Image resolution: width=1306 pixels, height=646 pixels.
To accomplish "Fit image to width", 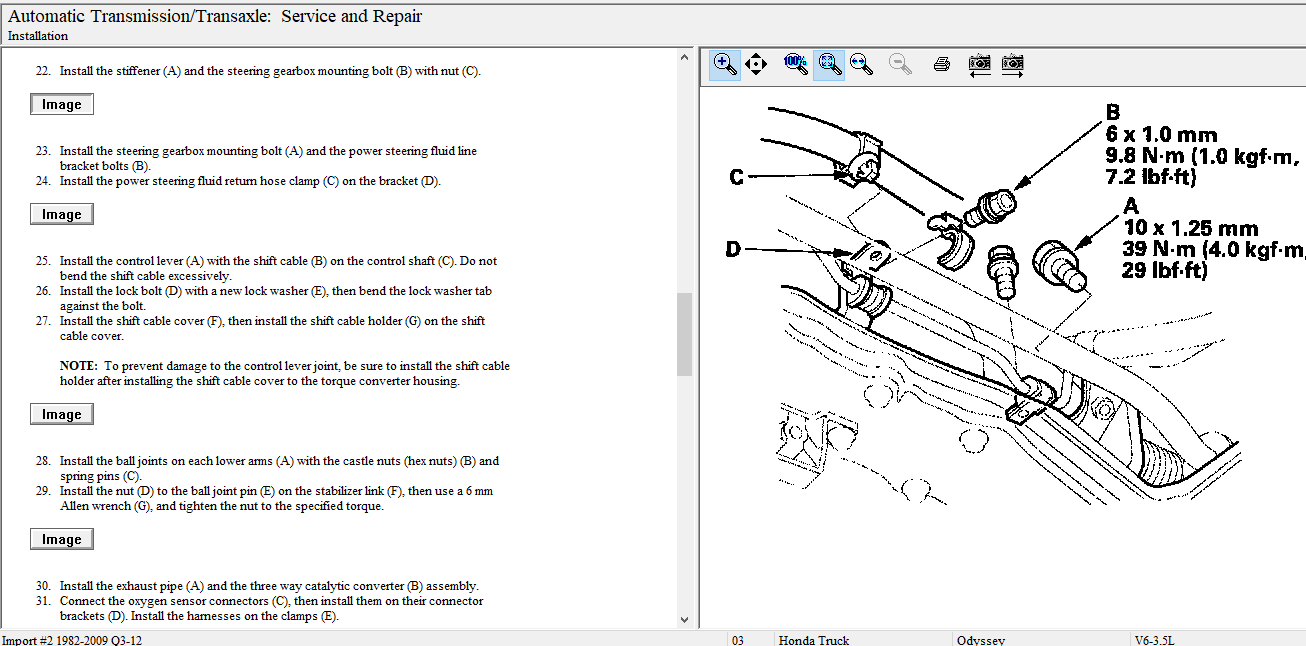I will coord(861,65).
